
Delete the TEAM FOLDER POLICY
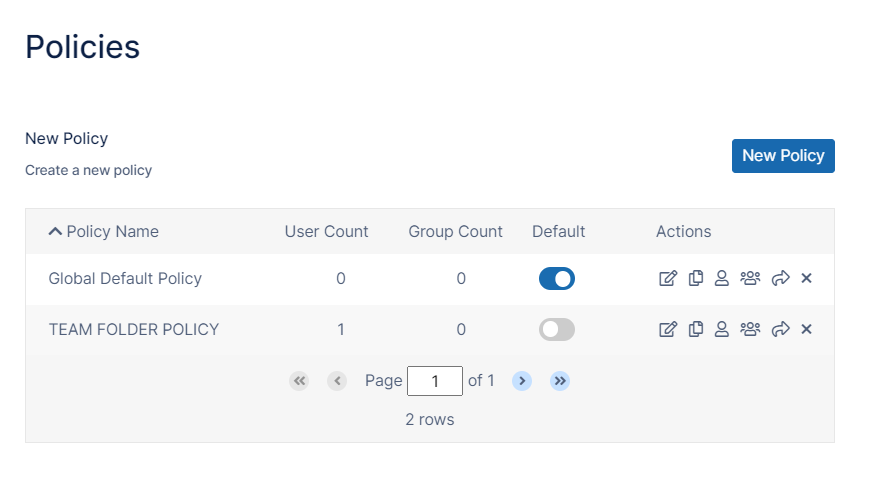806,329
